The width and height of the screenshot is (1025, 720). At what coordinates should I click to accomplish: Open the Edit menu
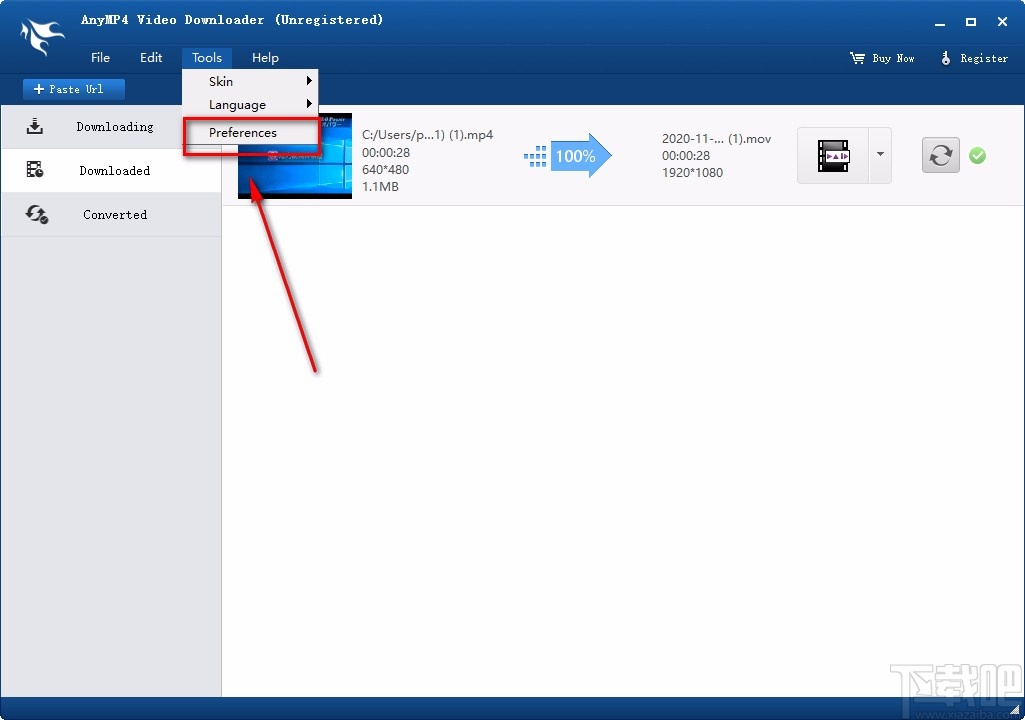pos(151,58)
